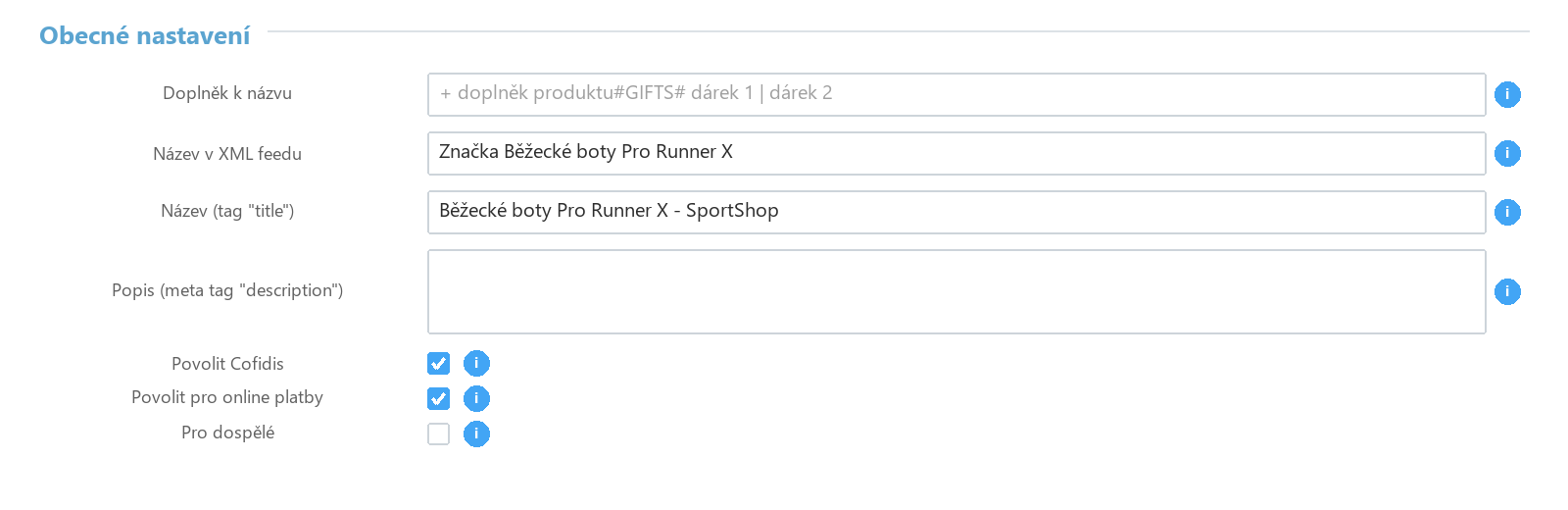Click the Povolit pro online platby label
Screen dimensions: 1568x510
227,397
